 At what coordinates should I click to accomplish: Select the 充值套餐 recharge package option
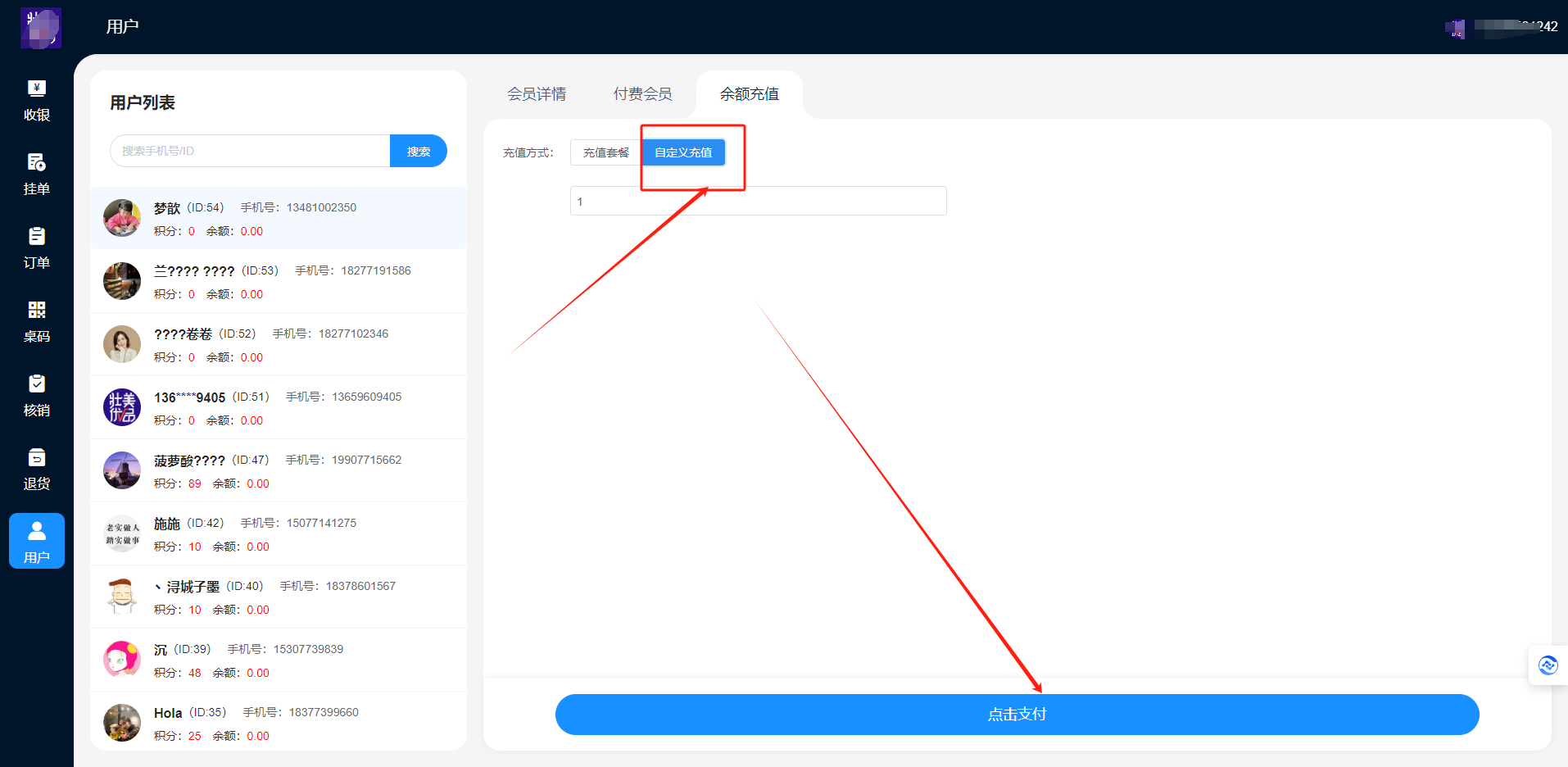(x=605, y=152)
